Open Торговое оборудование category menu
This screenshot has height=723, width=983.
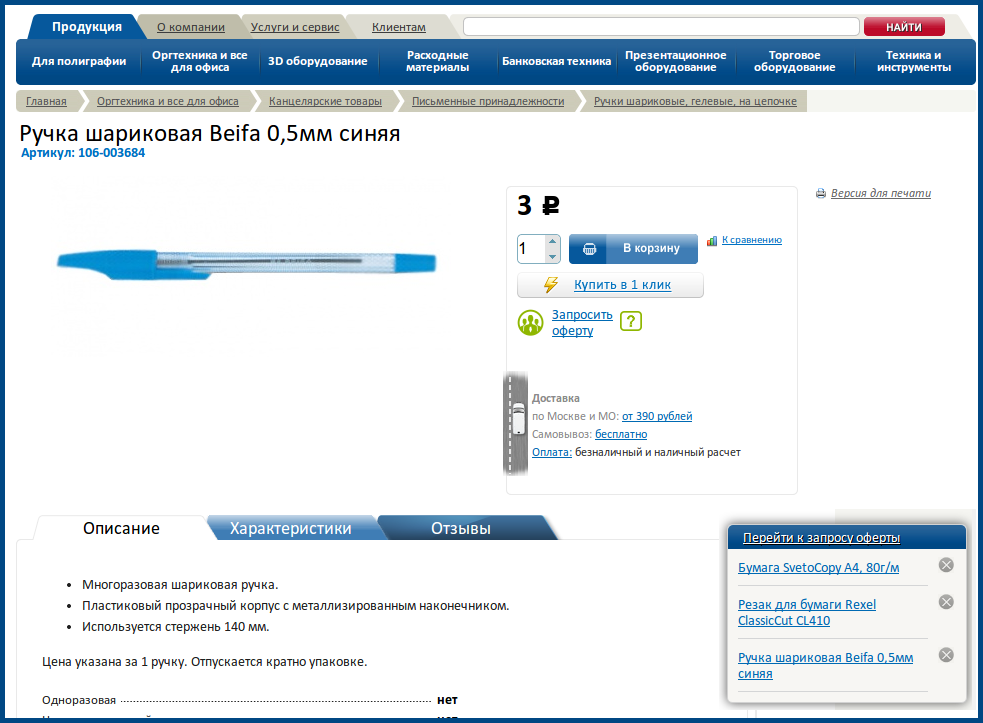794,61
